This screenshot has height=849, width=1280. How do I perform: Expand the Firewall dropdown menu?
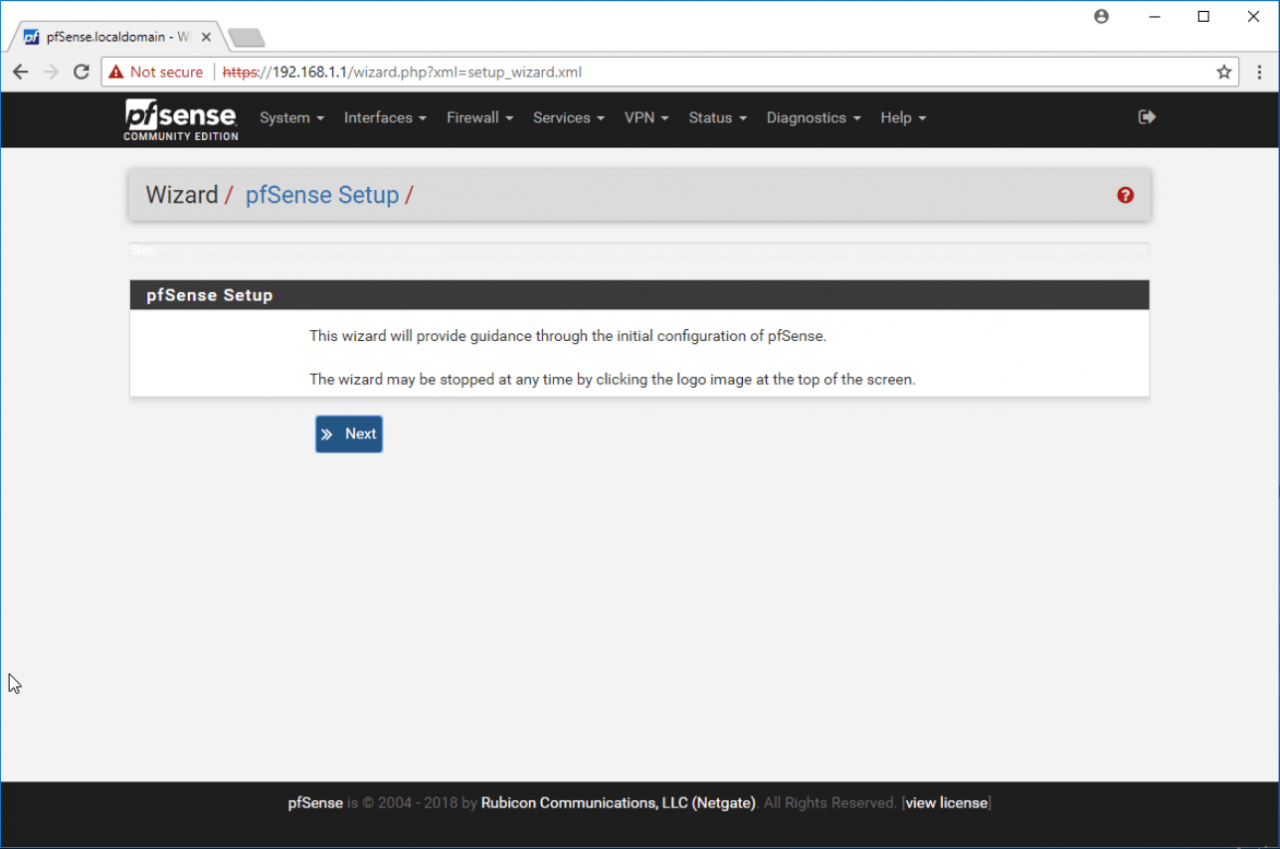point(479,118)
